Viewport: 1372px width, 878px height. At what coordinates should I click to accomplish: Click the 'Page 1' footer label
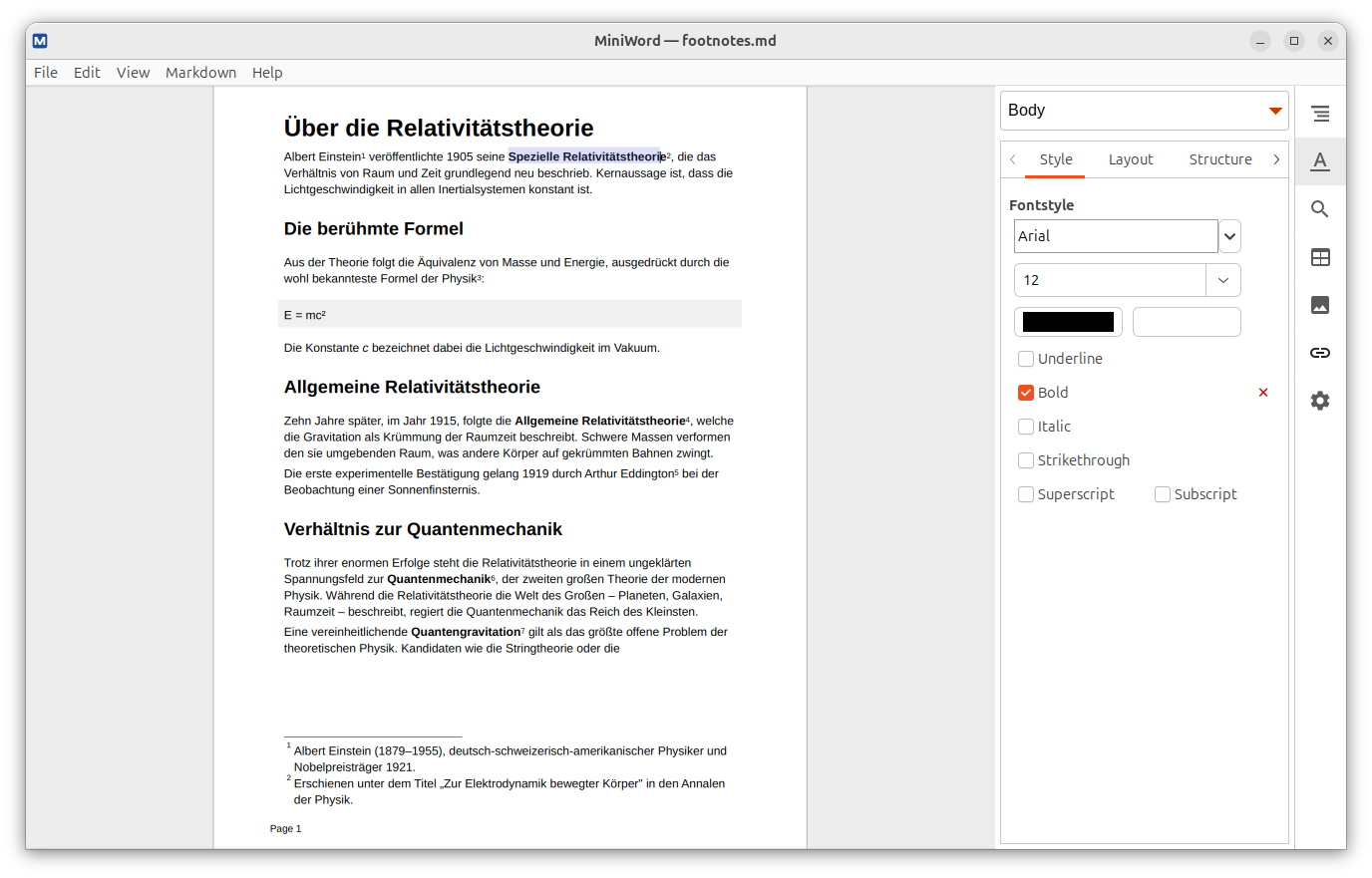click(x=285, y=828)
